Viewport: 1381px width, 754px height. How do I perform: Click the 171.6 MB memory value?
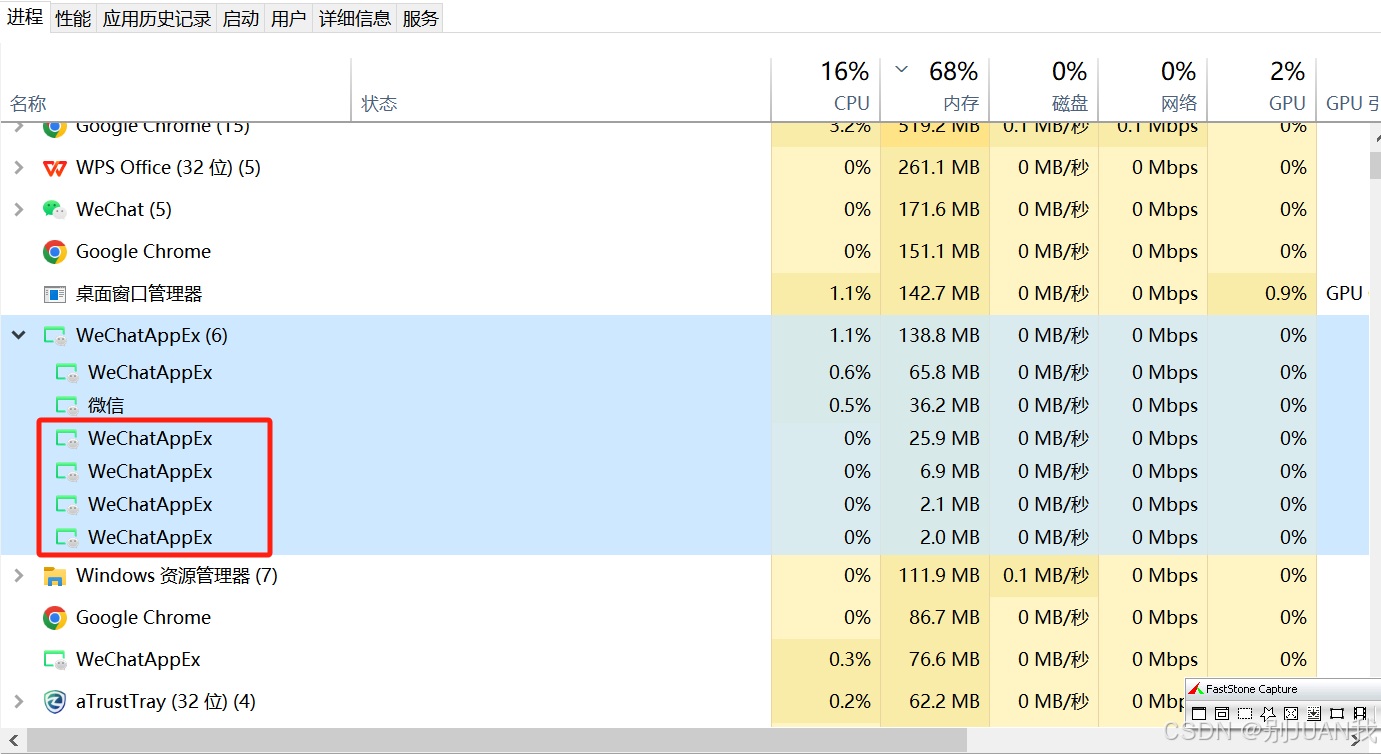pos(939,210)
